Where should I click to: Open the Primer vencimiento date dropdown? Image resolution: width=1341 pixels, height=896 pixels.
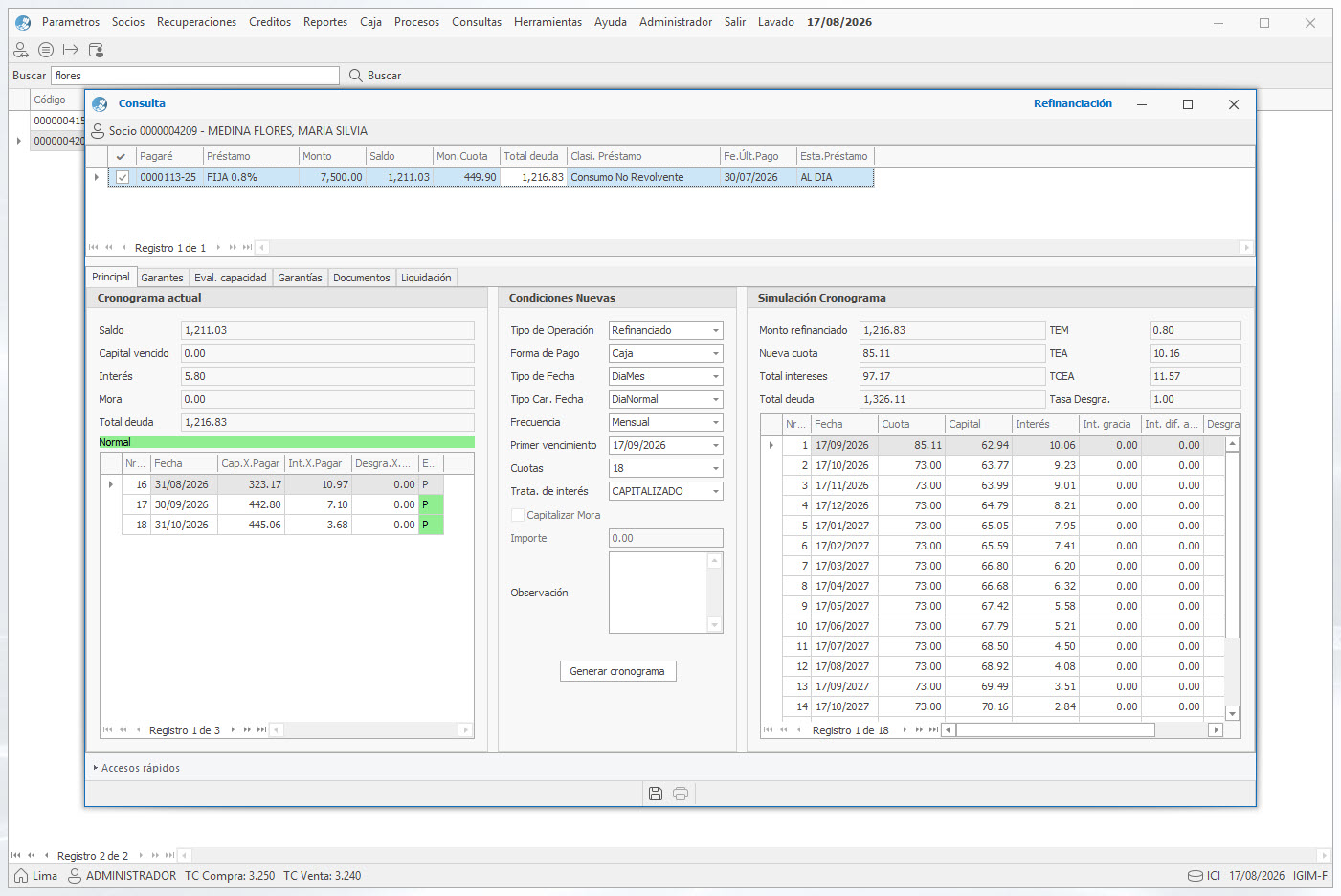pyautogui.click(x=716, y=445)
